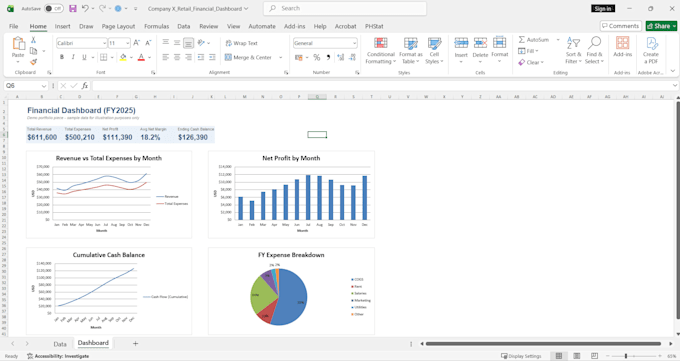Screen dimensions: 680x361
Task: Click the Percent Style icon
Action: [317, 57]
